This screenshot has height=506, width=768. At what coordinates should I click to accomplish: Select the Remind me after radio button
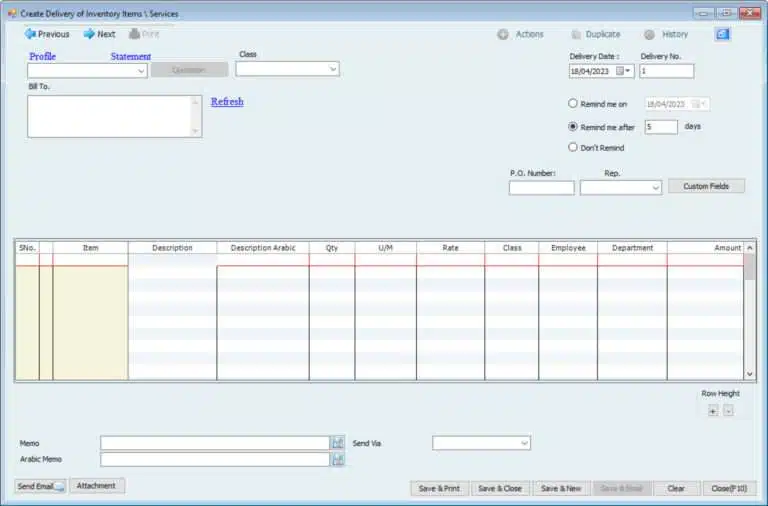coord(573,127)
